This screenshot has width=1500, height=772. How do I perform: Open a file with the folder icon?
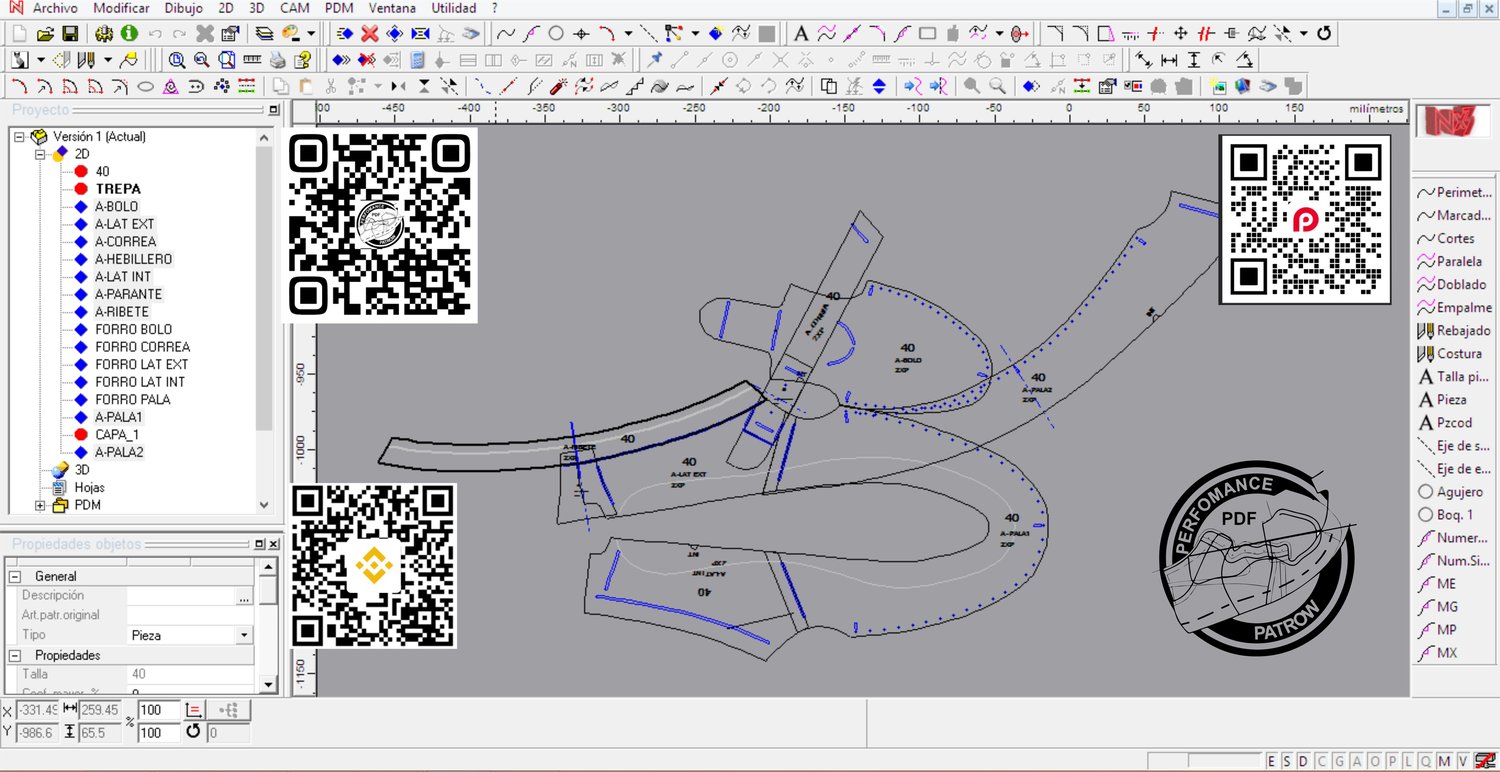click(45, 34)
